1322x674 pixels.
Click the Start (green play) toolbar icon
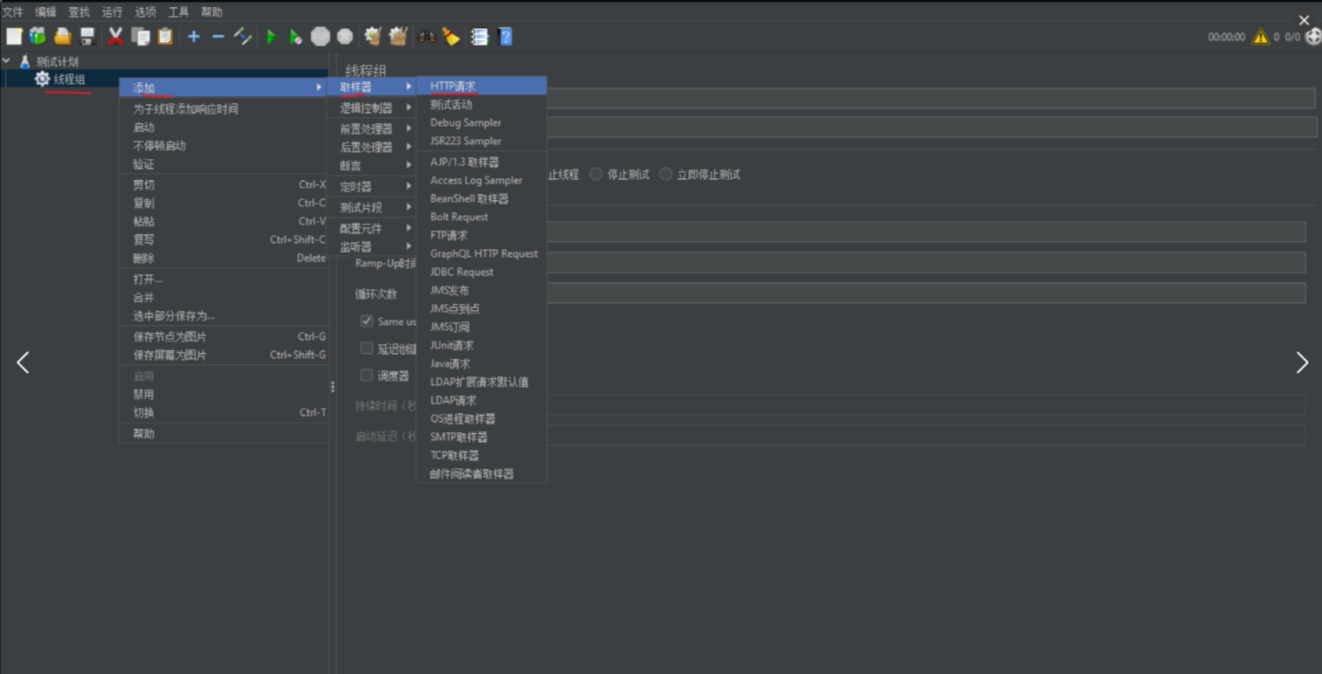271,37
